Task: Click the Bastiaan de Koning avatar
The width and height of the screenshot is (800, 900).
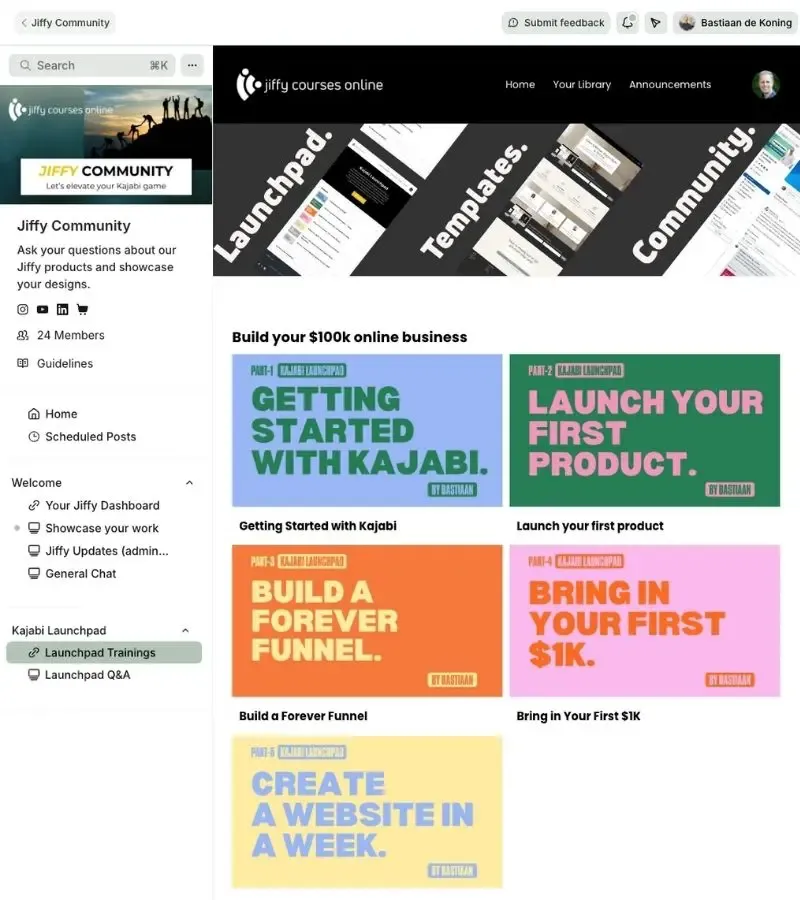Action: pos(687,23)
